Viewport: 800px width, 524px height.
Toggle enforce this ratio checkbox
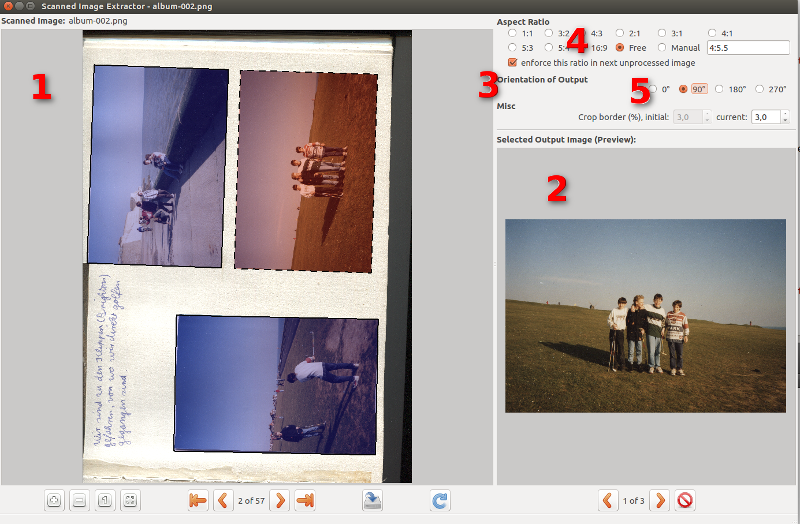point(513,62)
